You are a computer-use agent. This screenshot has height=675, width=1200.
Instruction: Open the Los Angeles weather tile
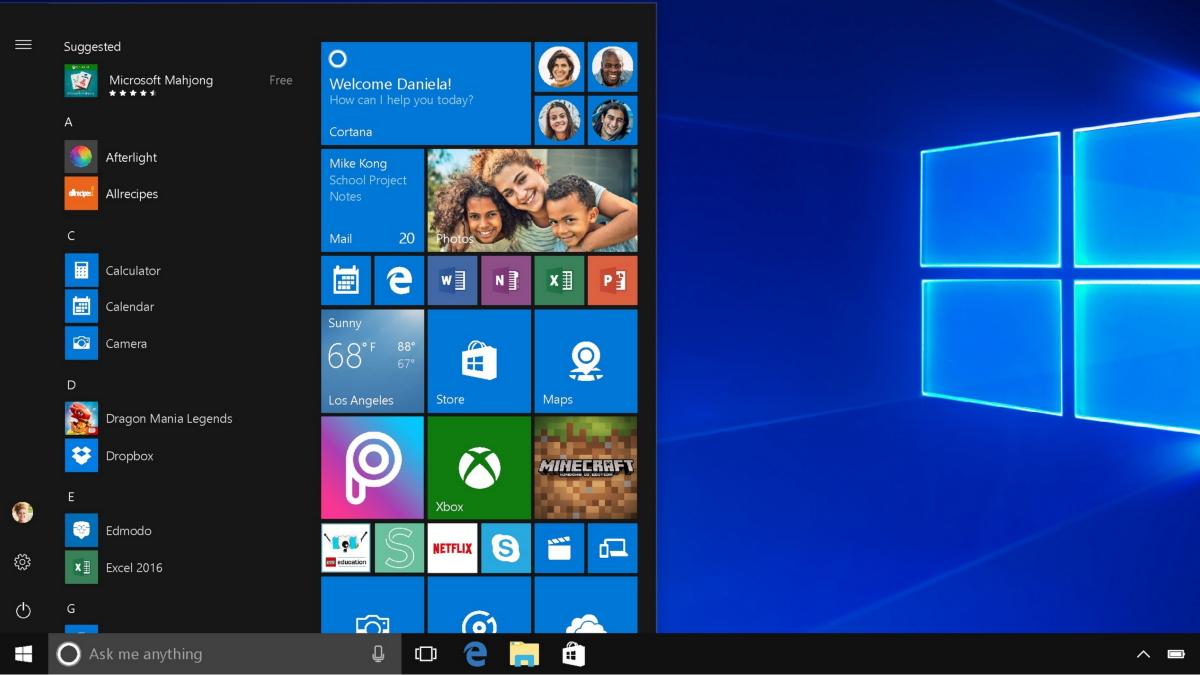372,361
